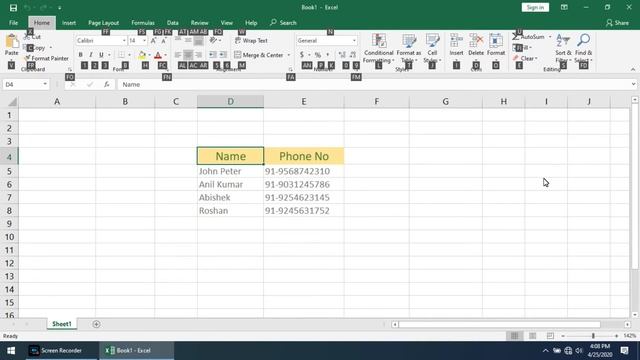Open Format as Table gallery
Image resolution: width=640 pixels, height=360 pixels.
(x=409, y=48)
